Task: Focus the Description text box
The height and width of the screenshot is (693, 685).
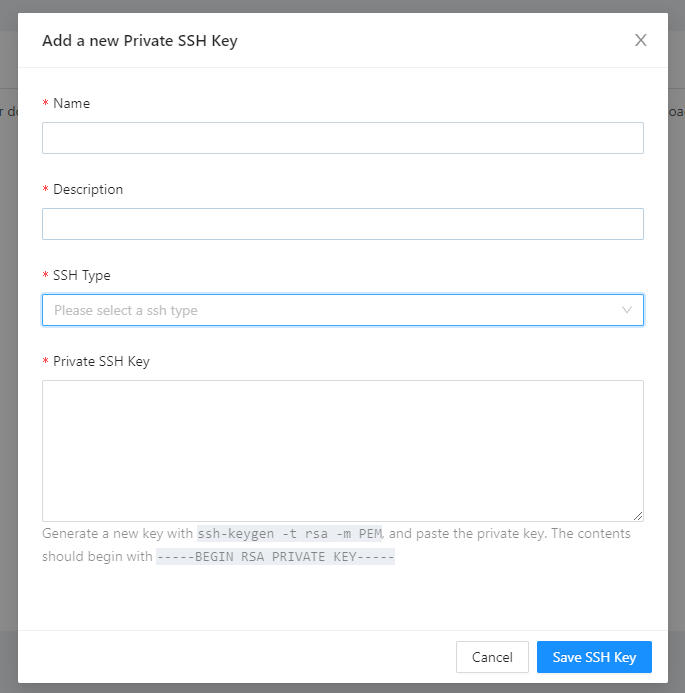Action: point(342,224)
